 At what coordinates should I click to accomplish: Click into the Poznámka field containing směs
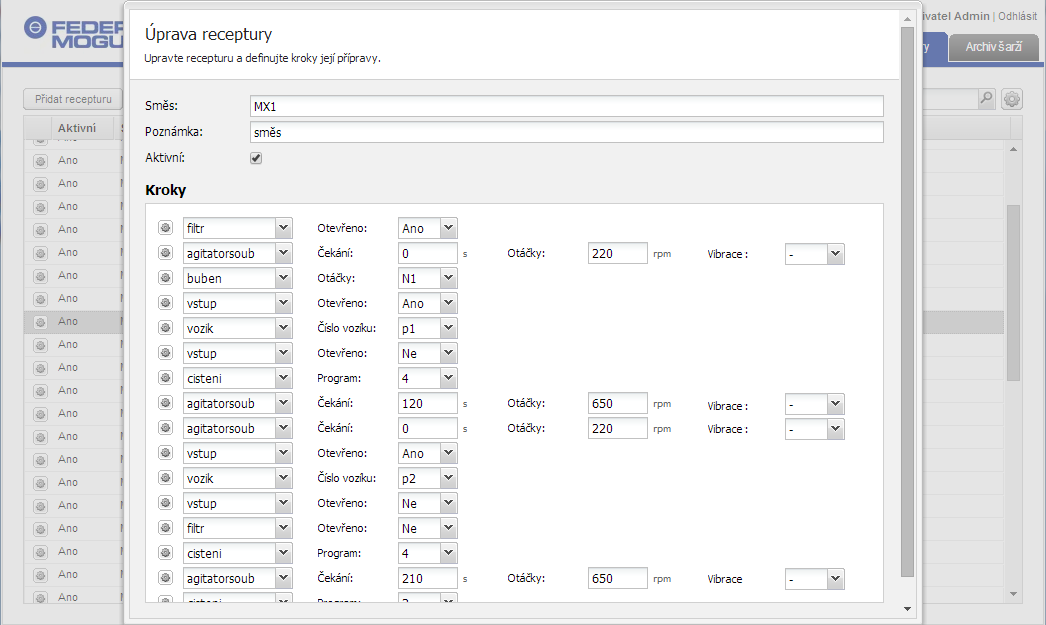tap(566, 132)
